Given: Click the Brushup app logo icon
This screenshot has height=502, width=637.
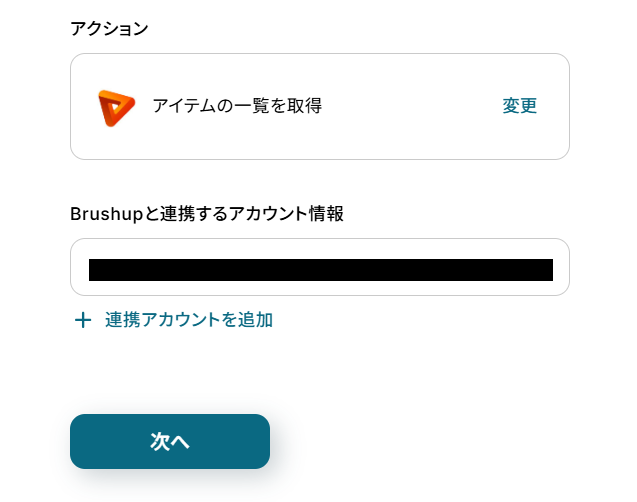Looking at the screenshot, I should tap(116, 107).
